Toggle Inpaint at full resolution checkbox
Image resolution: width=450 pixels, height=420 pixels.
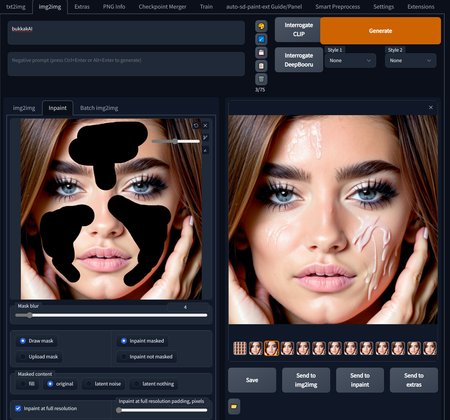(18, 408)
